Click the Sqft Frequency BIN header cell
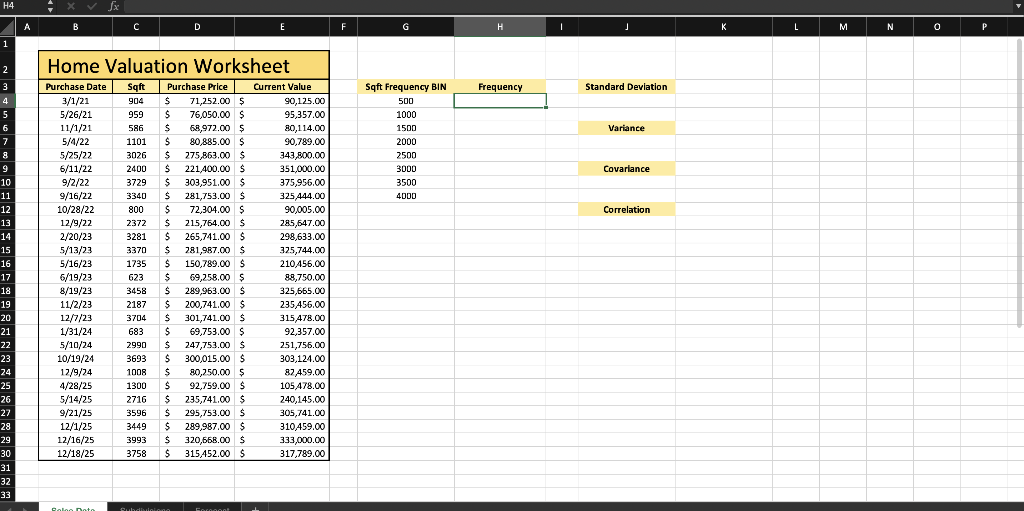The image size is (1024, 511). 406,87
